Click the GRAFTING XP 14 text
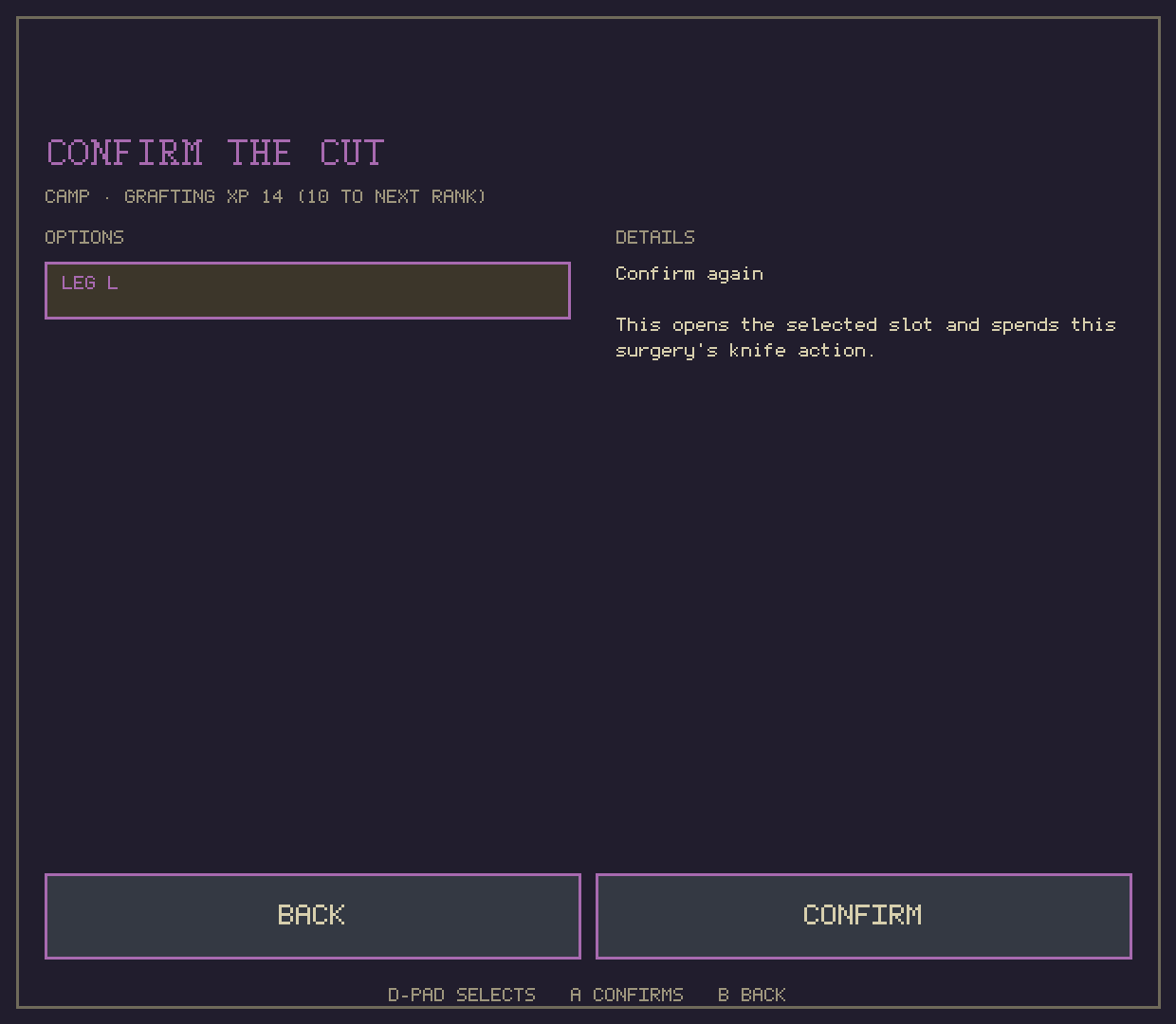Image resolution: width=1176 pixels, height=1024 pixels. coord(203,196)
